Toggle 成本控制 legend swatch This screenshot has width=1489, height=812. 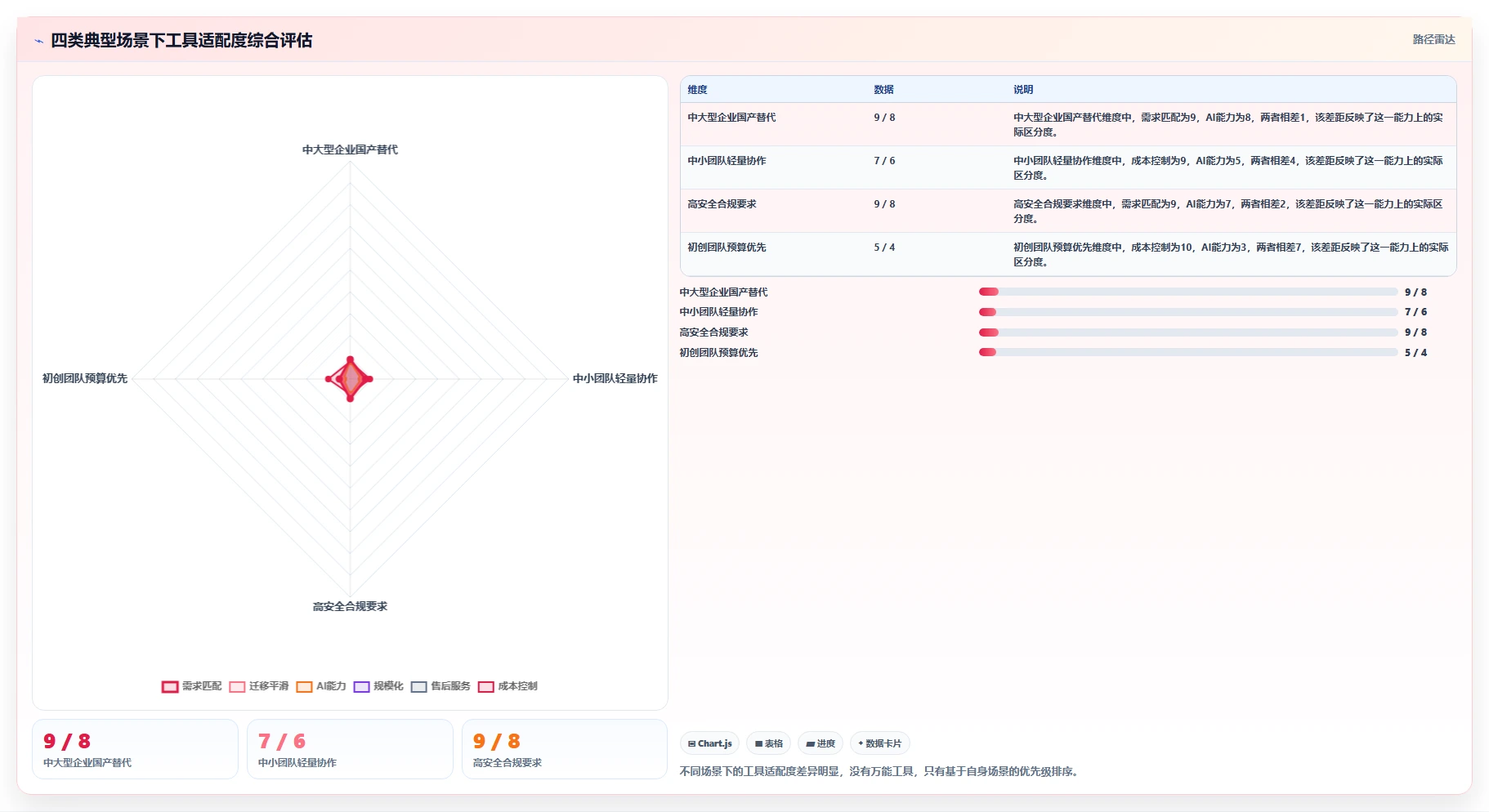tap(486, 686)
